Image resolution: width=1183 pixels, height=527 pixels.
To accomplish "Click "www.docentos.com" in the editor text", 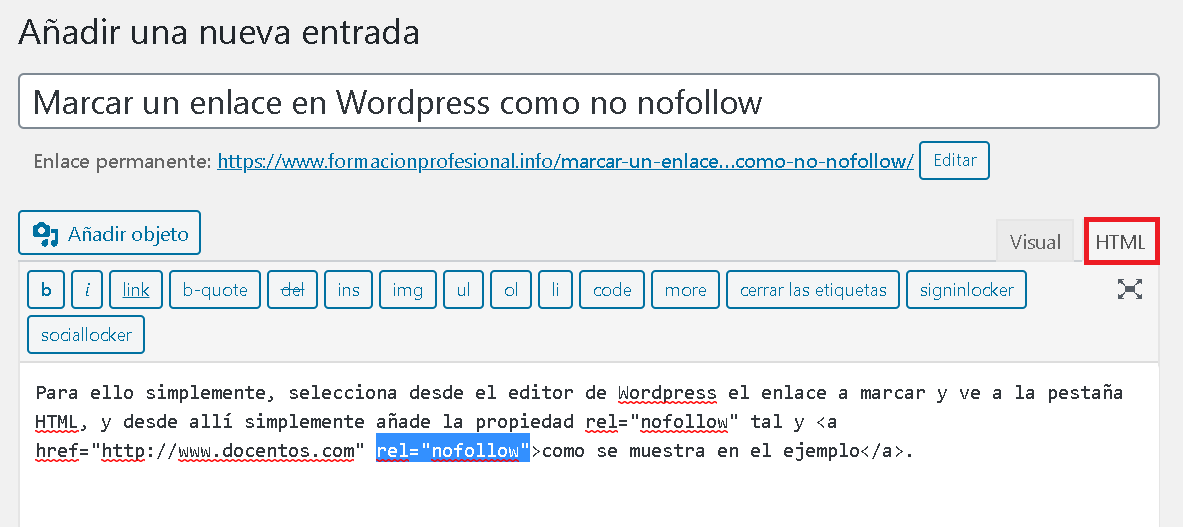I will (x=266, y=451).
